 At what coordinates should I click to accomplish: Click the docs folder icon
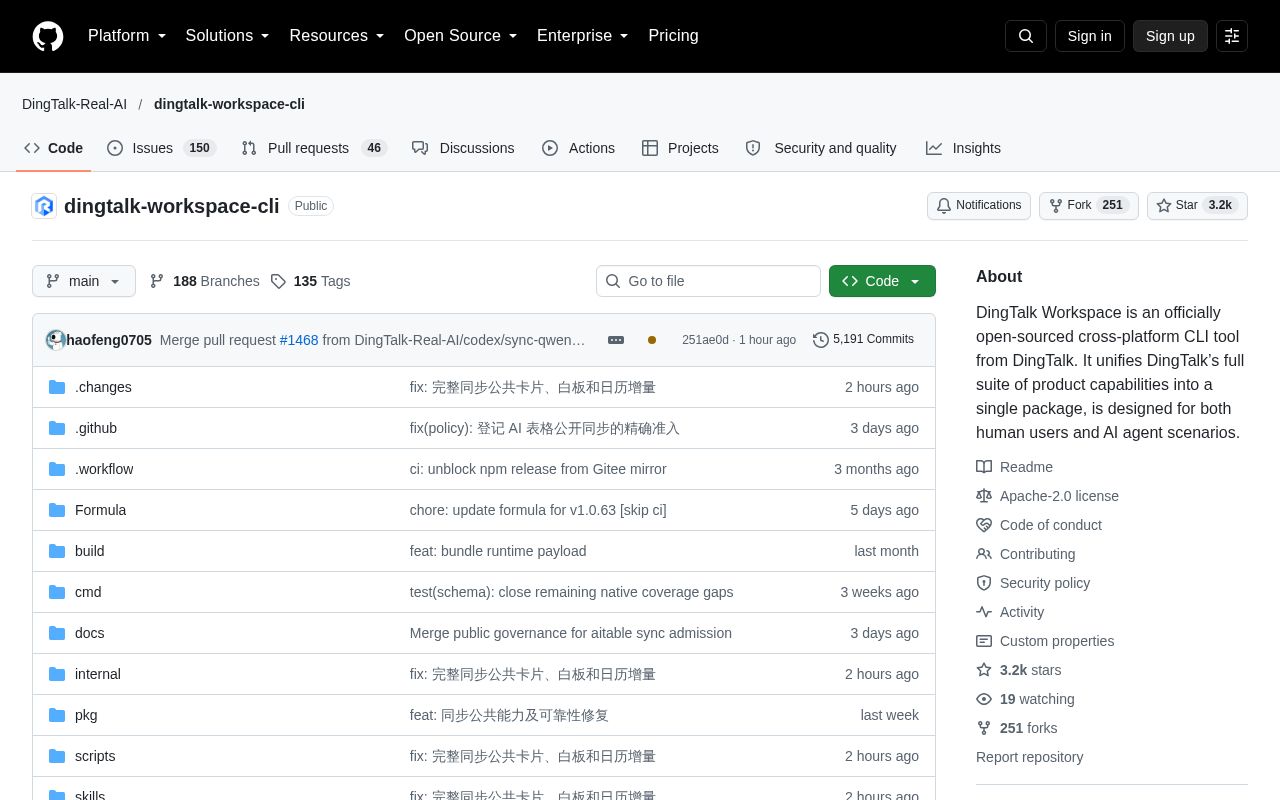(57, 633)
